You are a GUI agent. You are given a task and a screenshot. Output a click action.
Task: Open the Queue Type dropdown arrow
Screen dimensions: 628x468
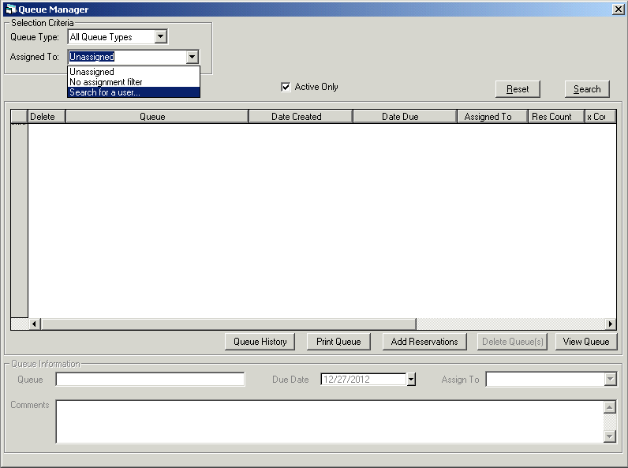point(160,36)
